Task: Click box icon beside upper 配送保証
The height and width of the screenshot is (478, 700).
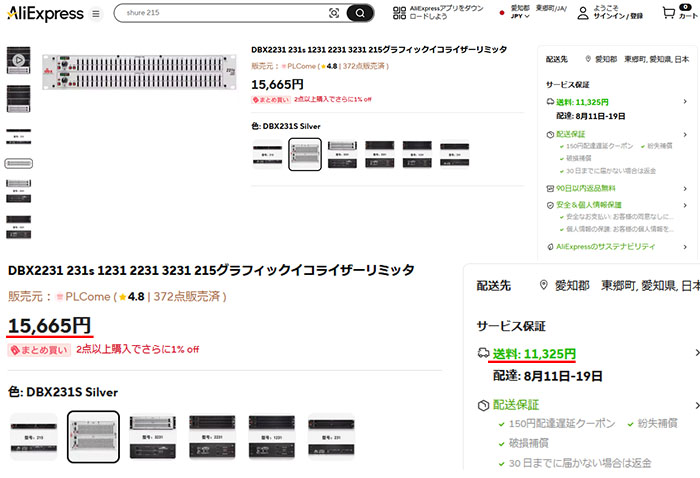Action: coord(550,134)
